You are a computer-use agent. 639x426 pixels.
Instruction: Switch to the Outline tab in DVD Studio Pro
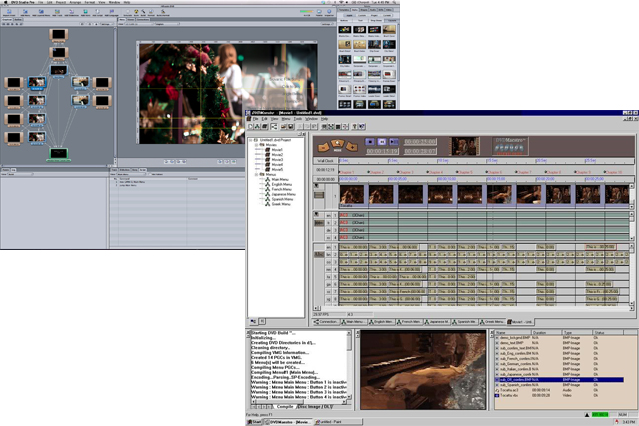[18, 20]
